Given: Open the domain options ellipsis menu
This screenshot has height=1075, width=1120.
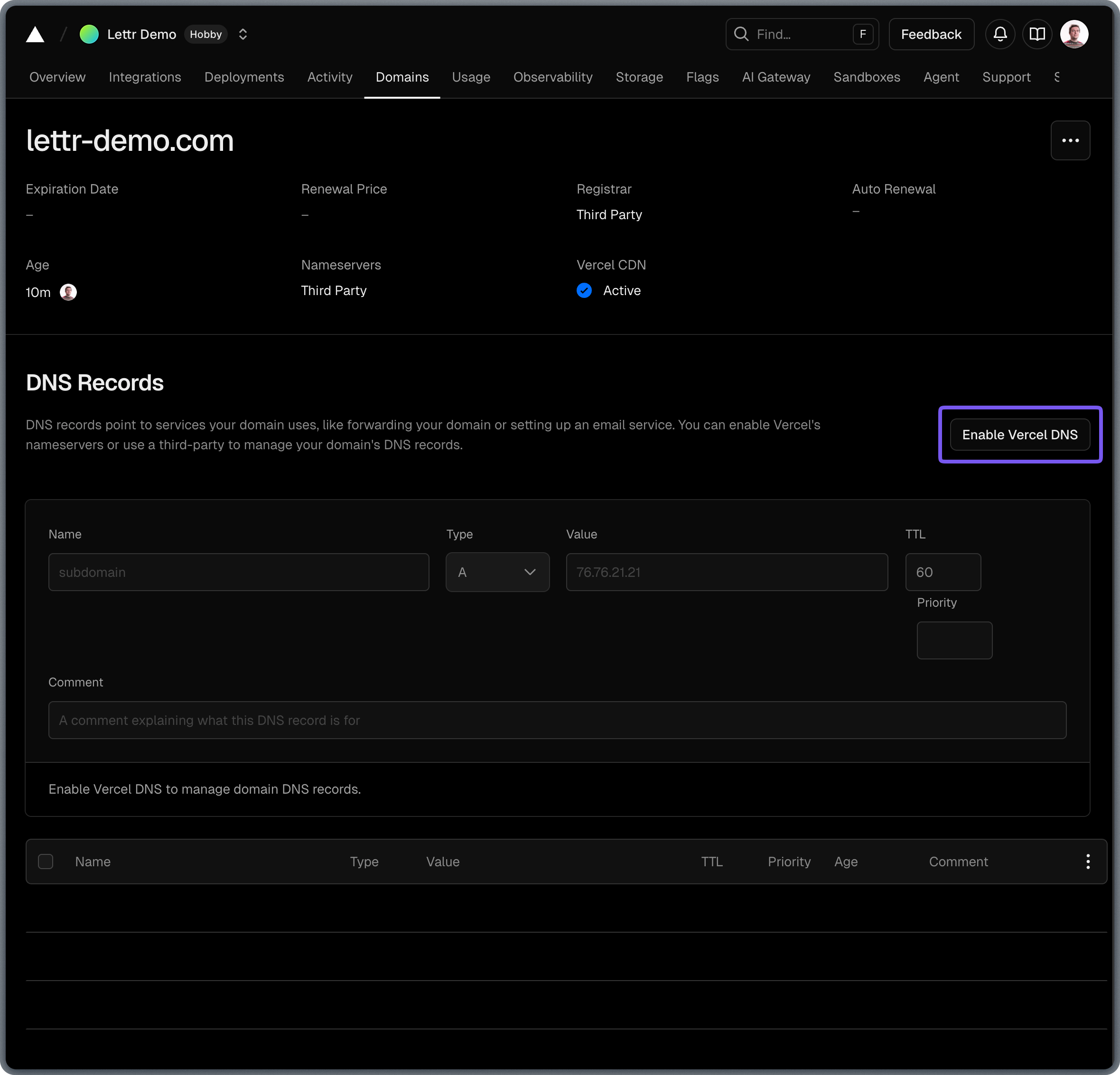Looking at the screenshot, I should coord(1070,140).
